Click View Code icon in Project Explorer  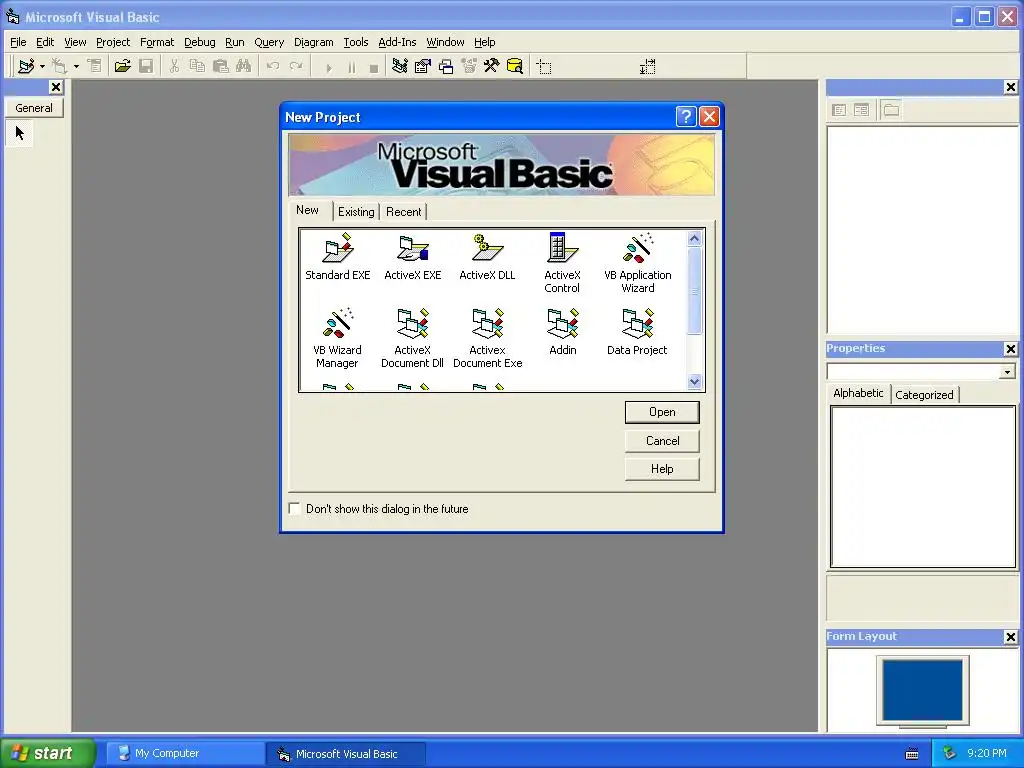click(x=839, y=110)
